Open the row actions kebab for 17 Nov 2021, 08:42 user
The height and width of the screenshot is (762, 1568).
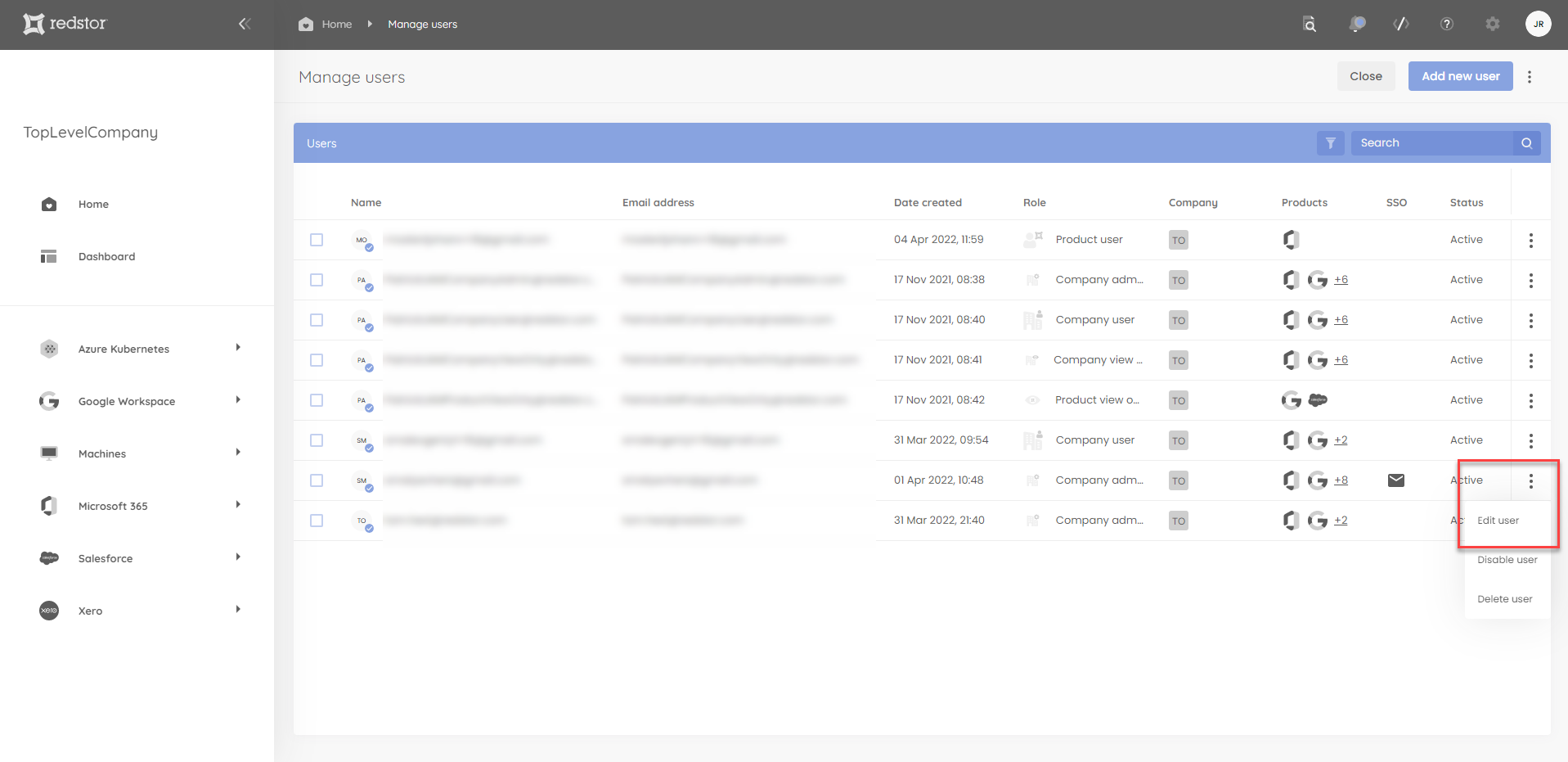[1531, 401]
